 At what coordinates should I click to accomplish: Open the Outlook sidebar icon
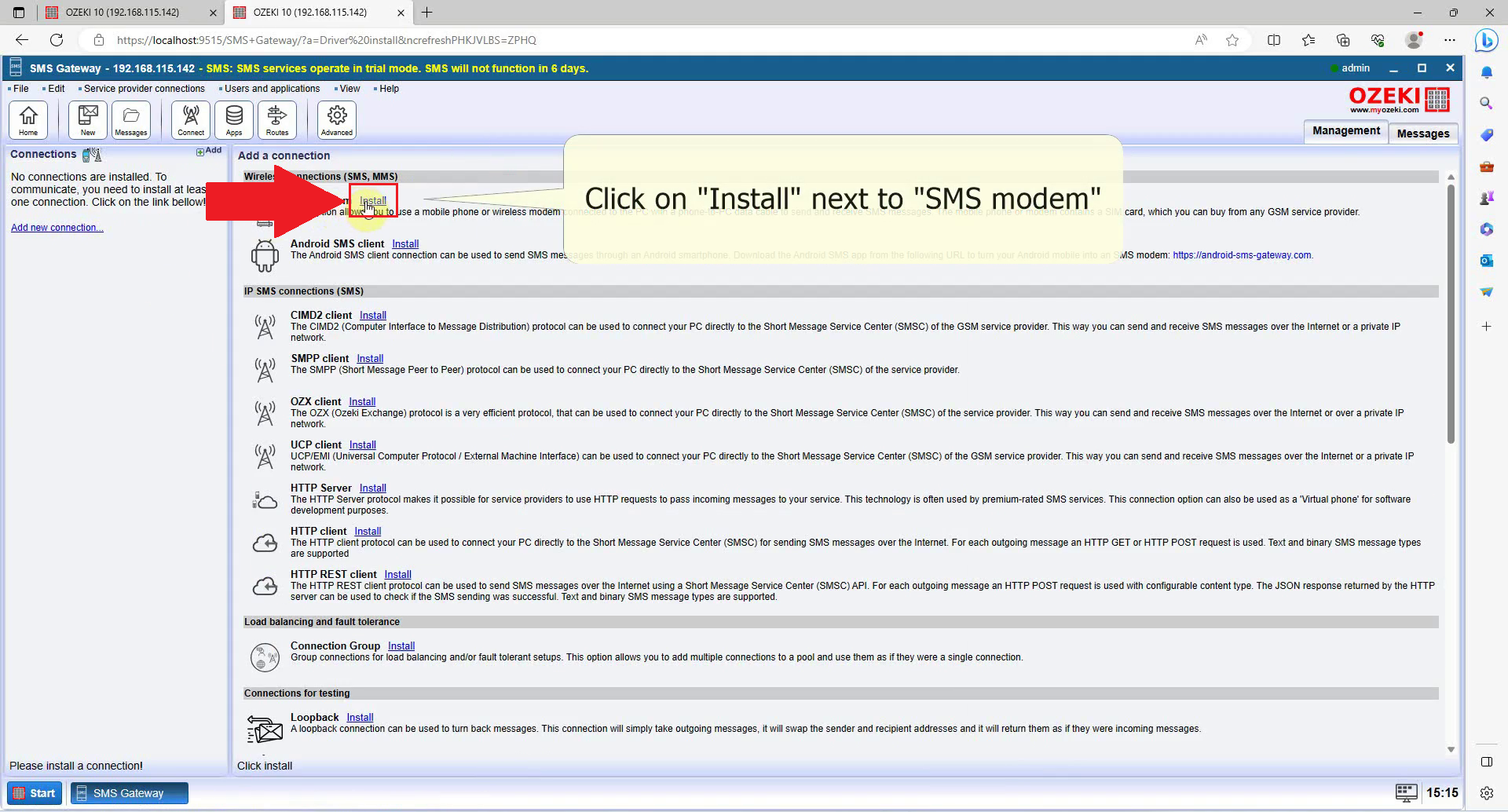1486,261
